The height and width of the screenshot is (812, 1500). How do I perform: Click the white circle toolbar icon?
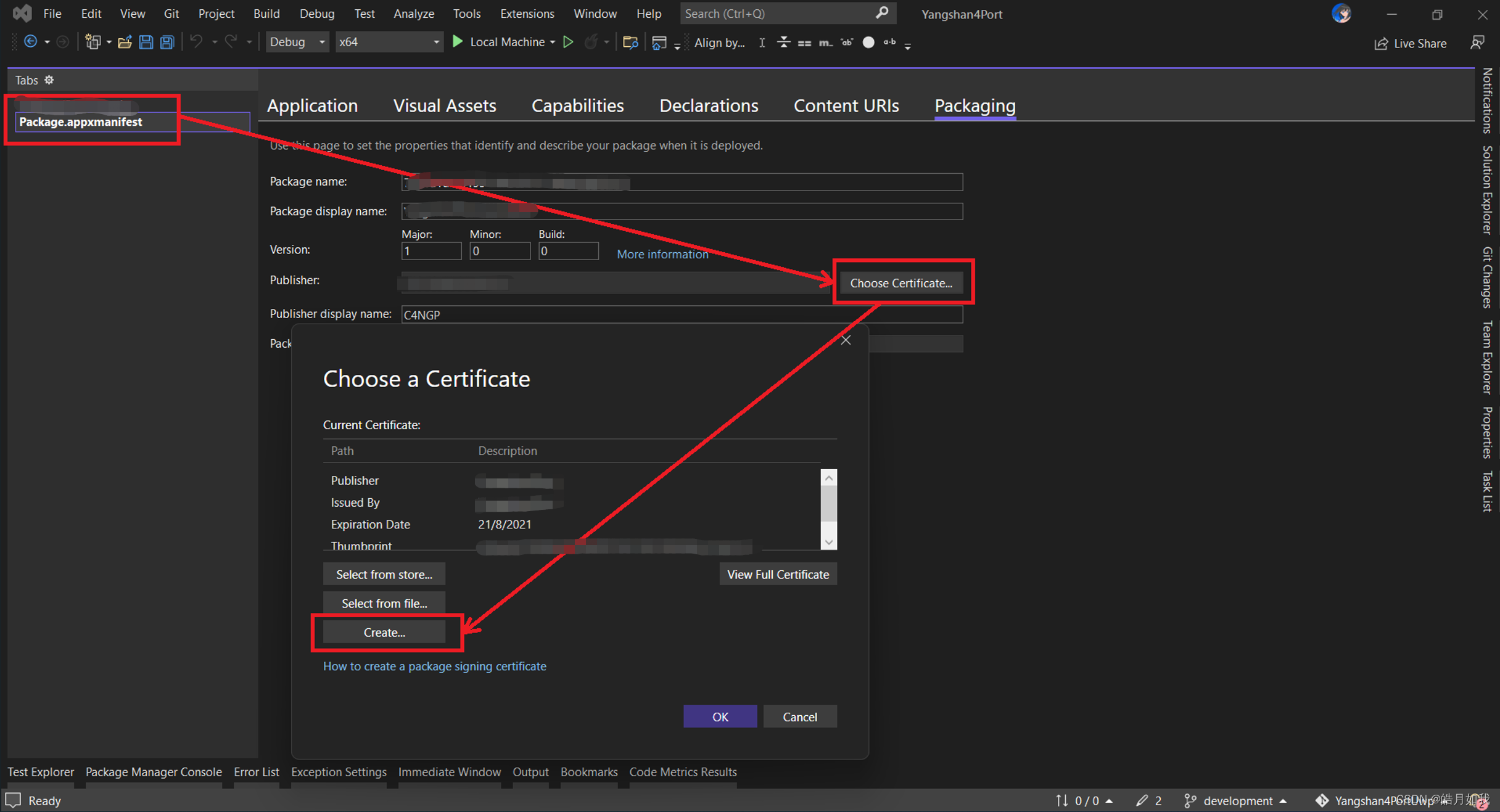[x=868, y=43]
